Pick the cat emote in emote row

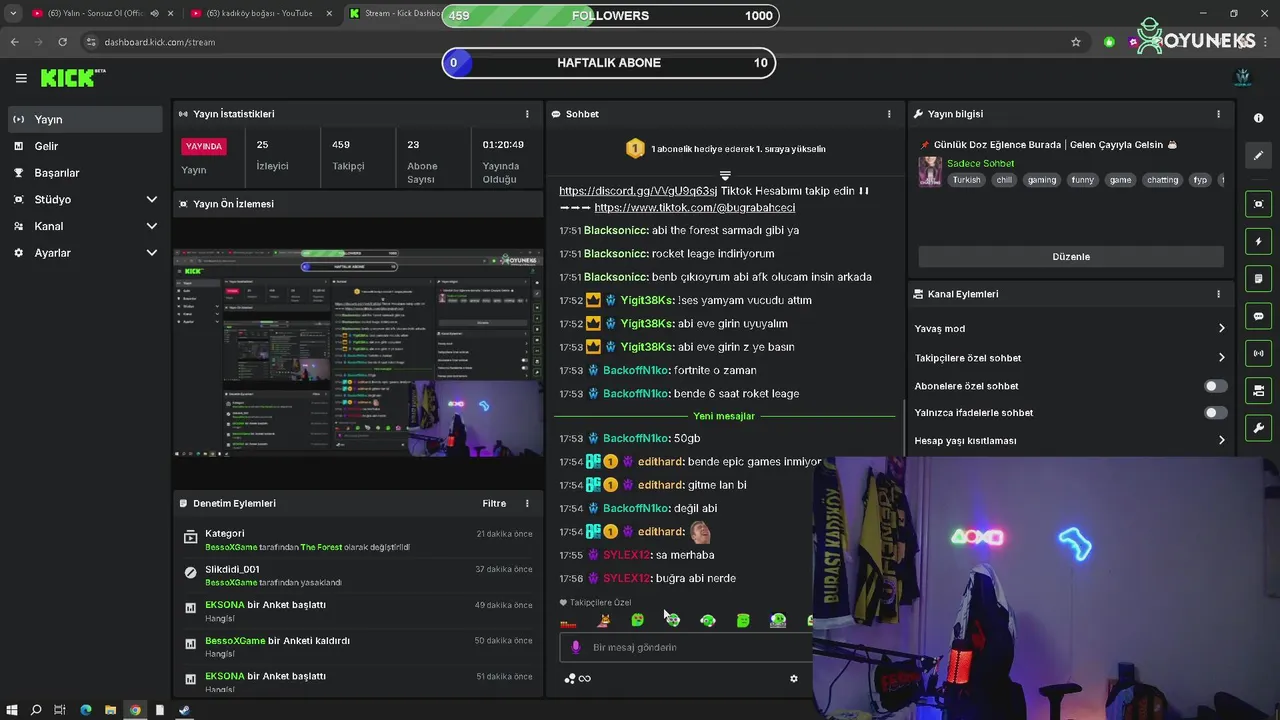(x=603, y=620)
